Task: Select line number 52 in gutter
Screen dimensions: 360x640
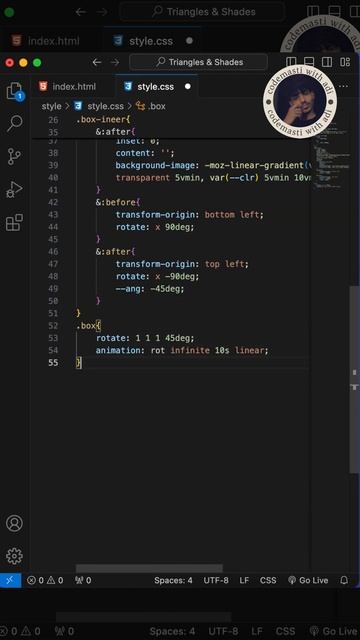Action: [53, 326]
